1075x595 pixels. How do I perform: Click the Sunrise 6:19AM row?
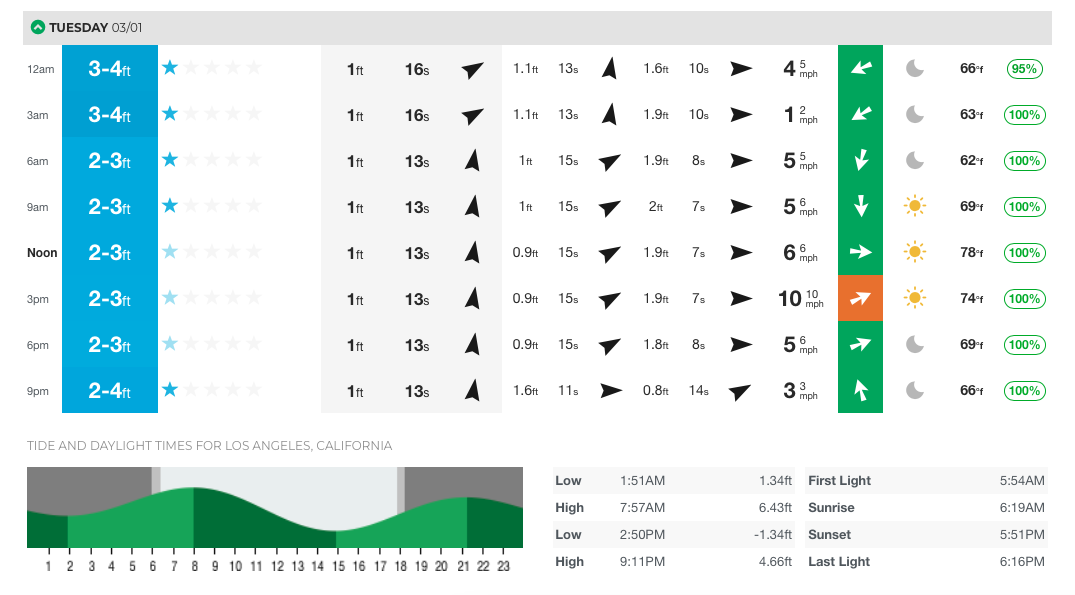click(x=926, y=508)
